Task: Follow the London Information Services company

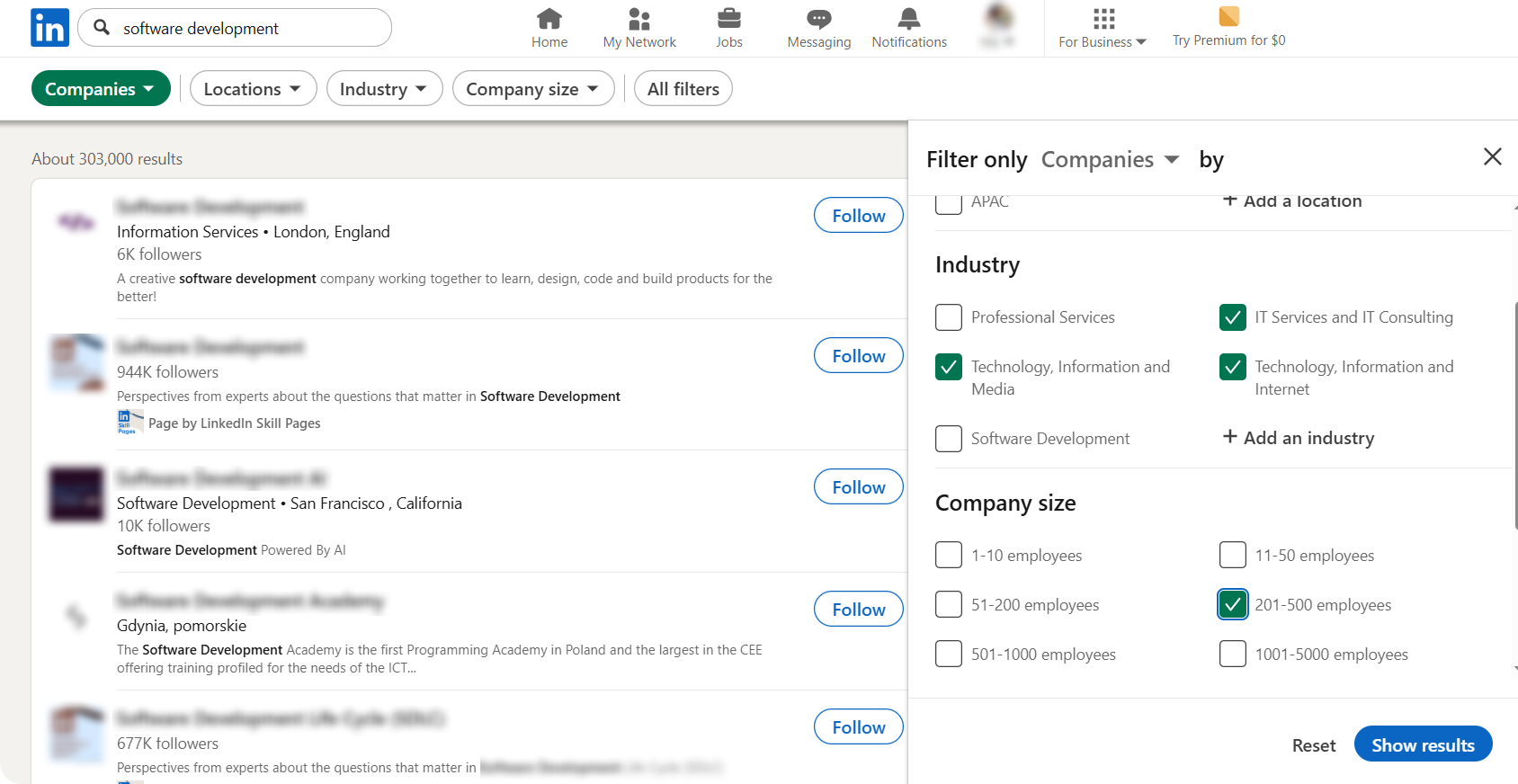Action: coord(859,215)
